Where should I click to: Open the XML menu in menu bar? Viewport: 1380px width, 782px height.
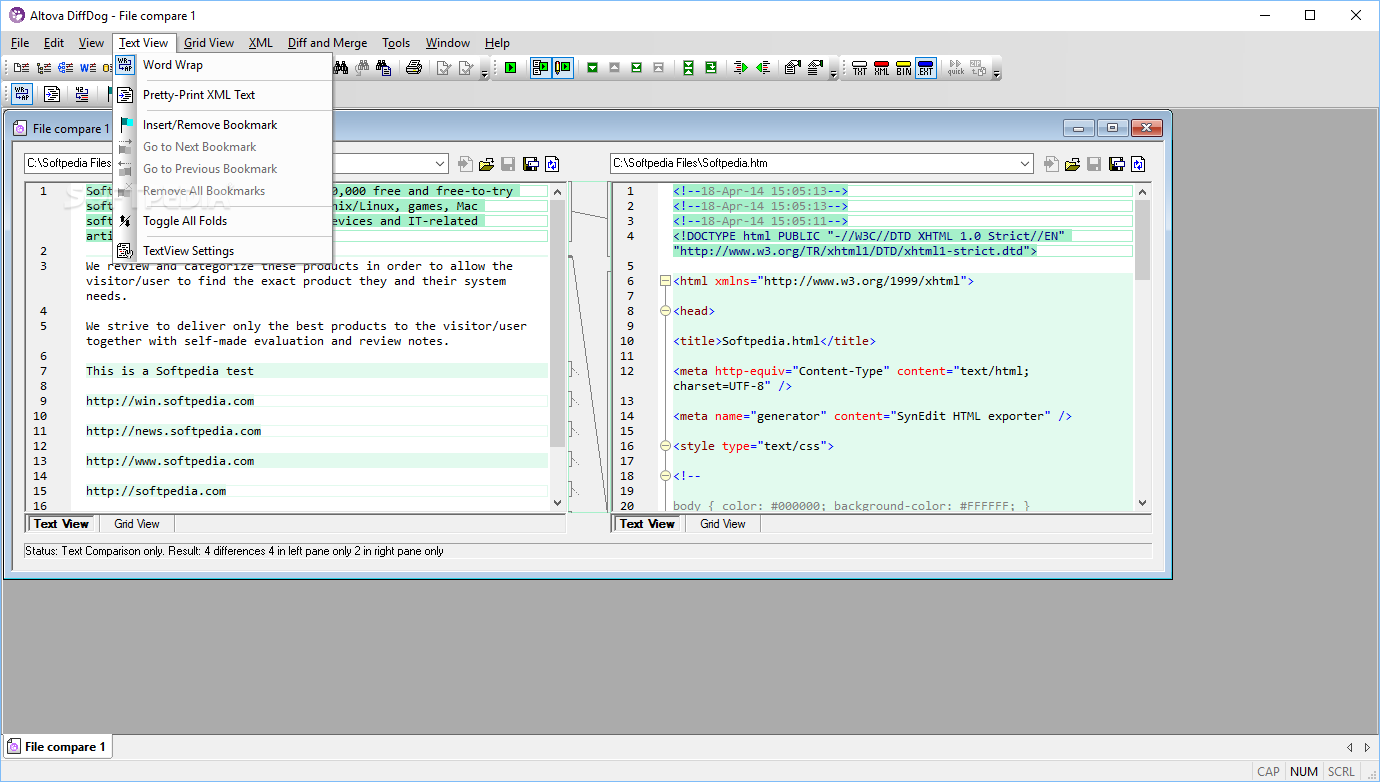click(x=260, y=43)
